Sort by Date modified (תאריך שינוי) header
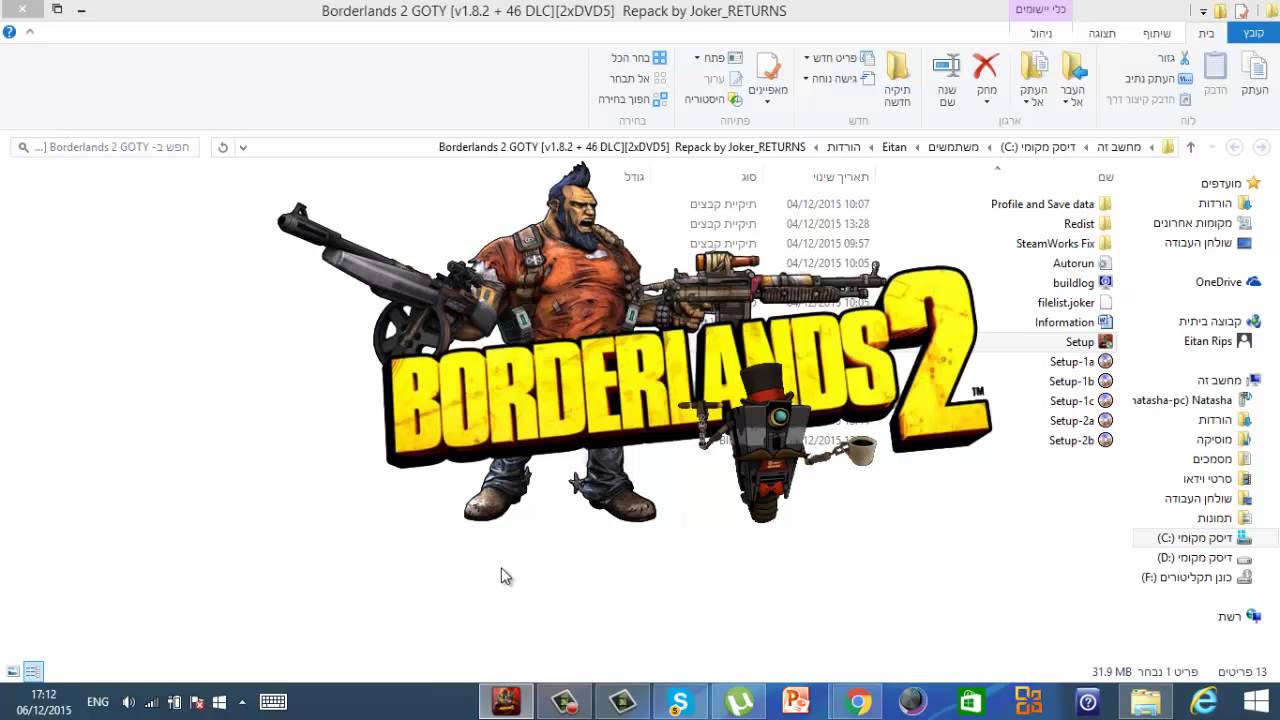 tap(841, 177)
